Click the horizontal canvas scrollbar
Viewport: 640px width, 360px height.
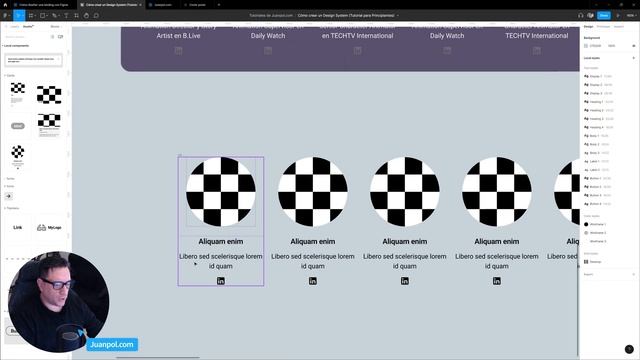(x=158, y=358)
